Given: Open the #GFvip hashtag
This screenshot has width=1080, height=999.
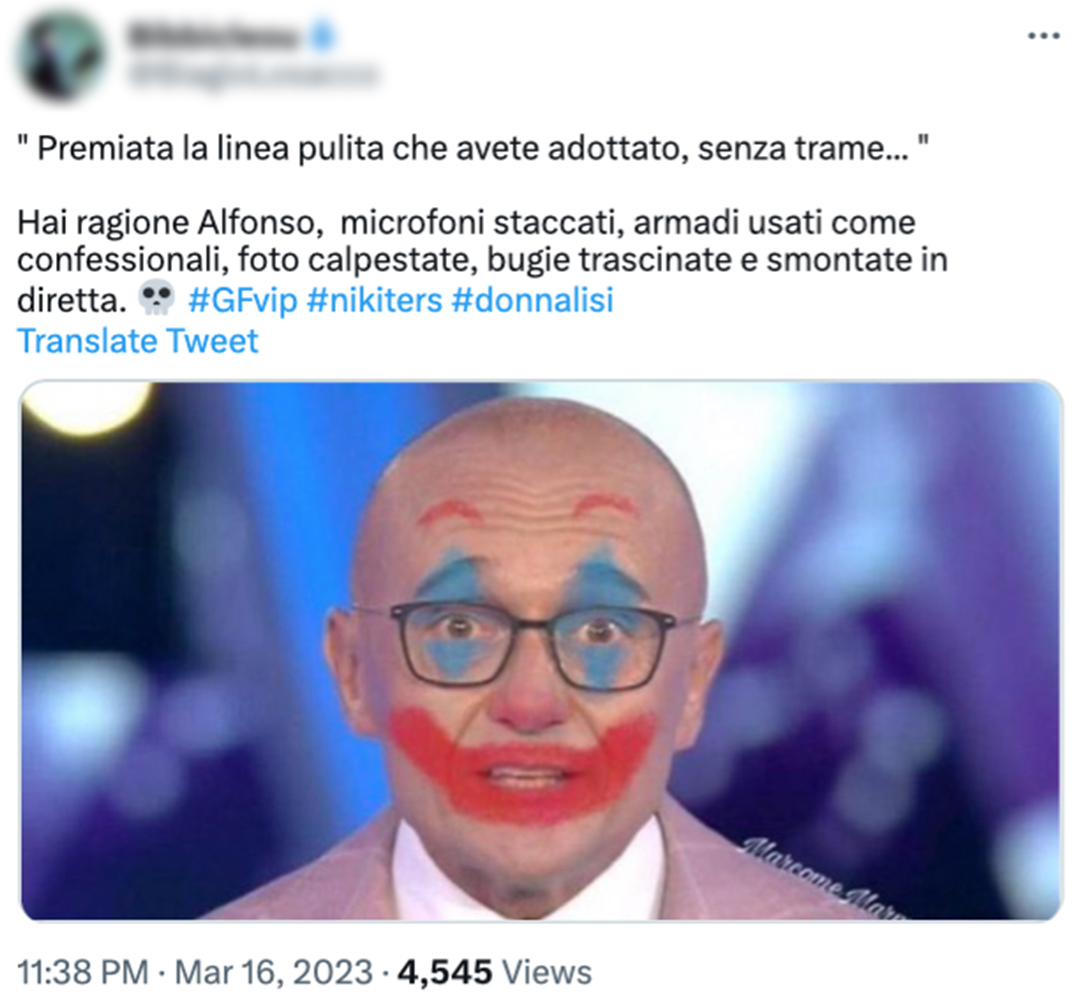Looking at the screenshot, I should 242,300.
